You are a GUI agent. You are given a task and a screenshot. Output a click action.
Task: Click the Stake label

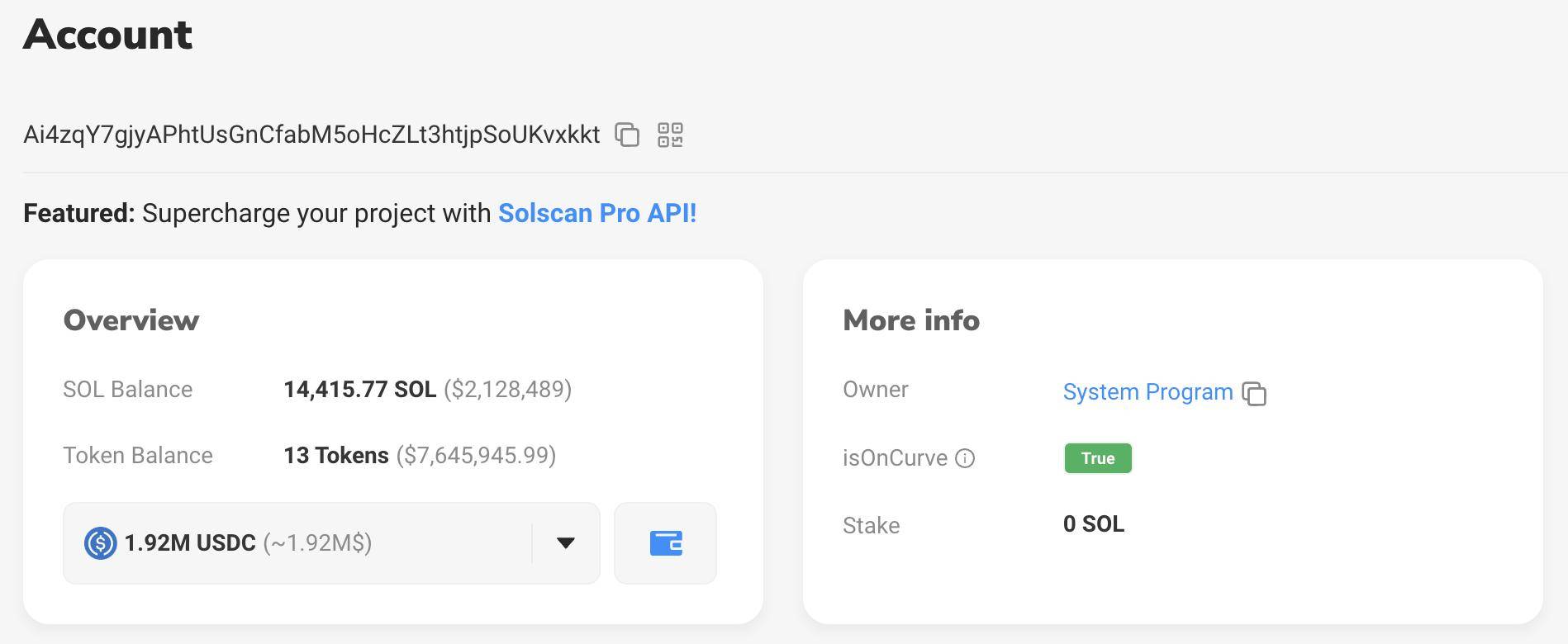coord(872,525)
